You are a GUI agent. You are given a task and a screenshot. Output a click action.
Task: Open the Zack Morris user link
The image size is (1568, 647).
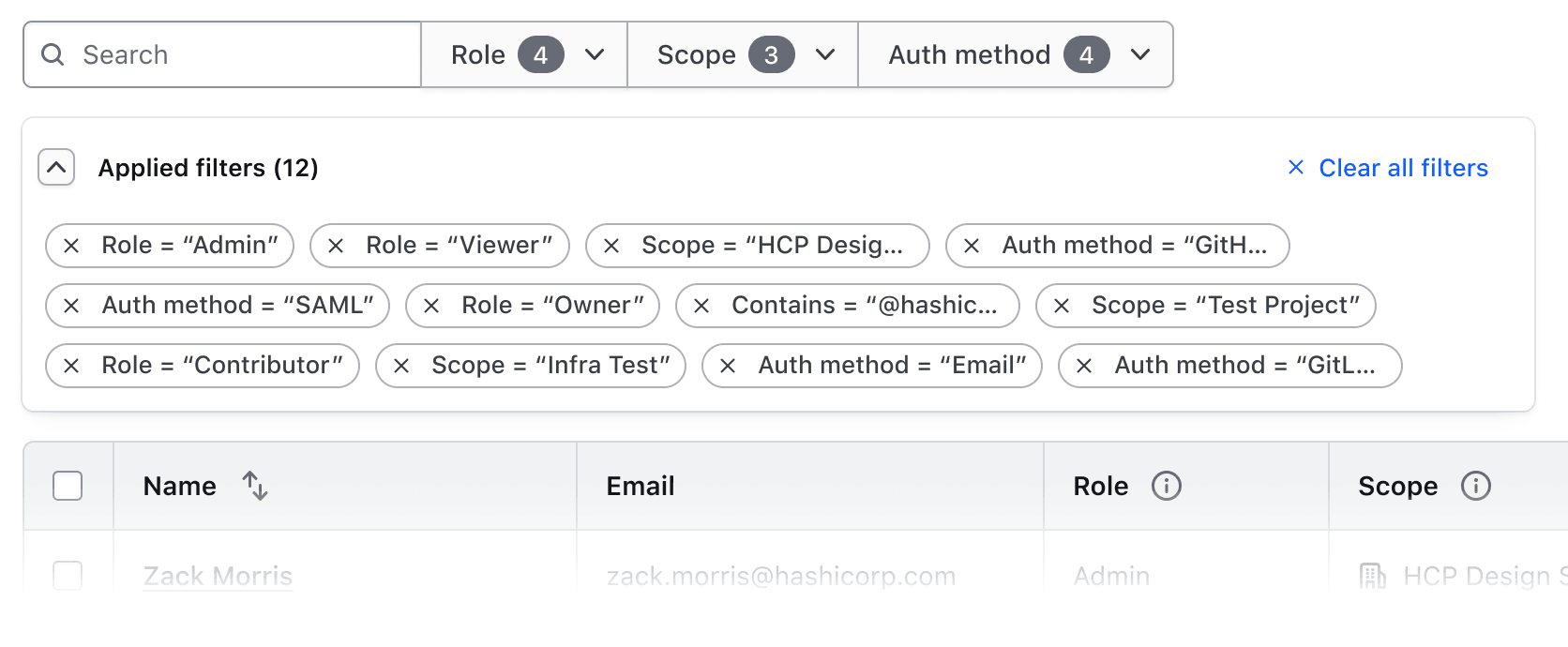pos(218,576)
